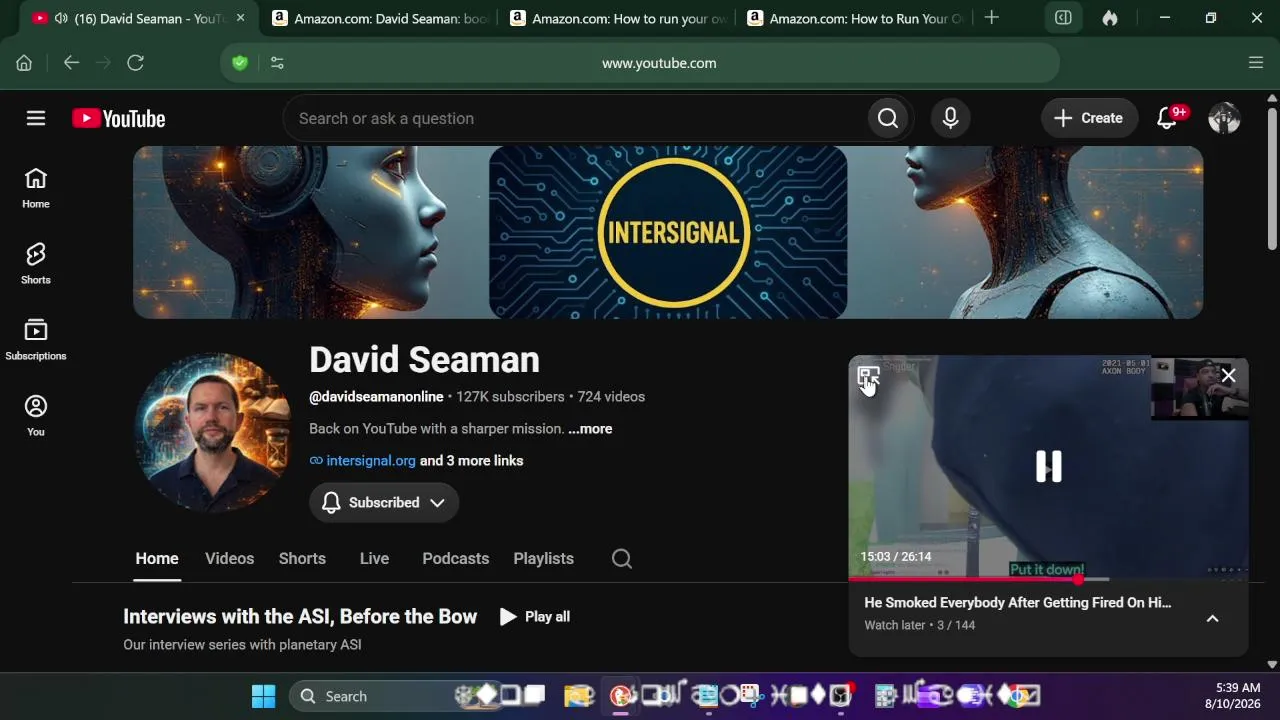Go back to the previous page
Image resolution: width=1280 pixels, height=720 pixels.
(x=71, y=63)
